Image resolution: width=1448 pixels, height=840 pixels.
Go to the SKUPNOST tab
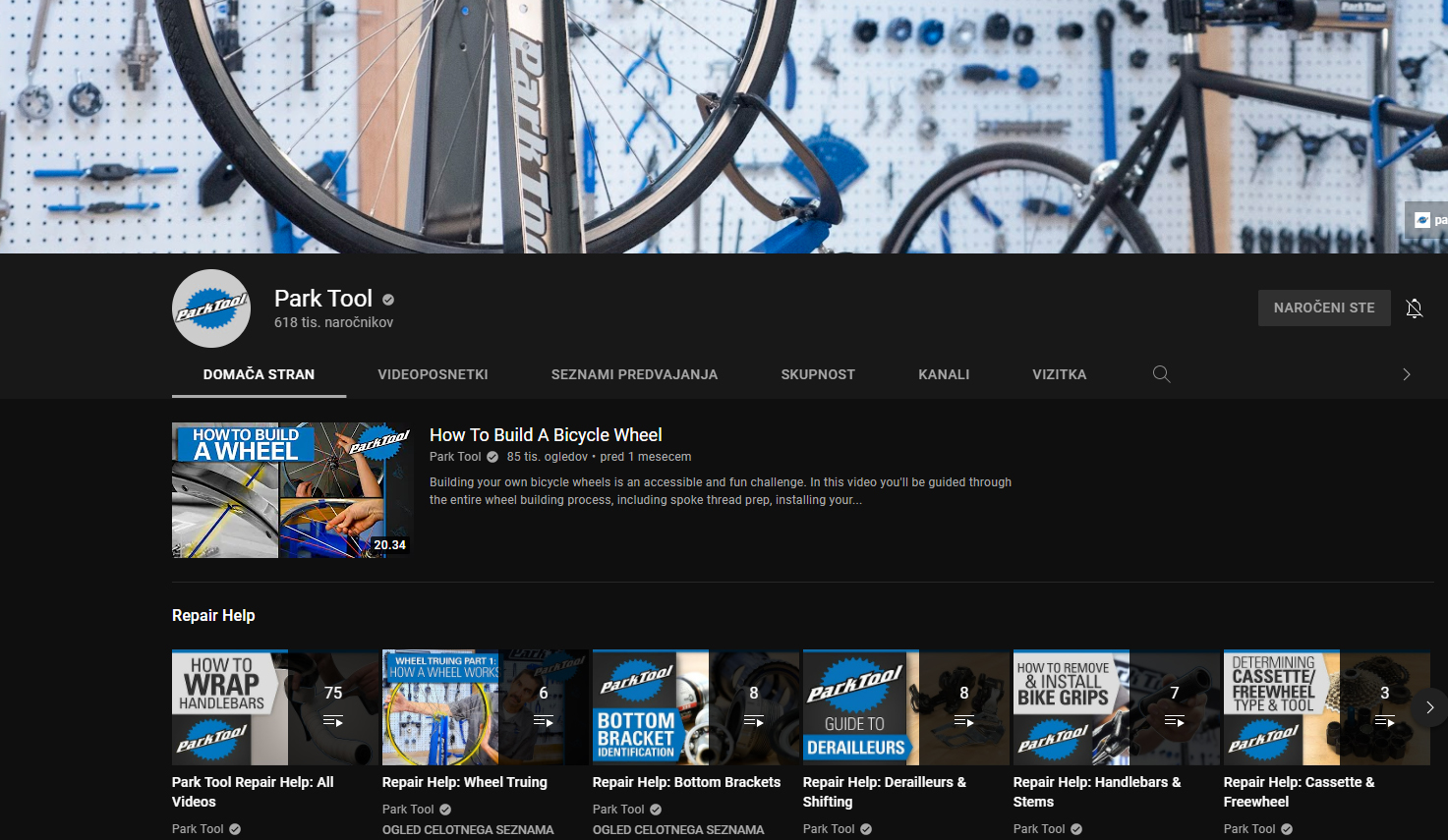tap(818, 374)
